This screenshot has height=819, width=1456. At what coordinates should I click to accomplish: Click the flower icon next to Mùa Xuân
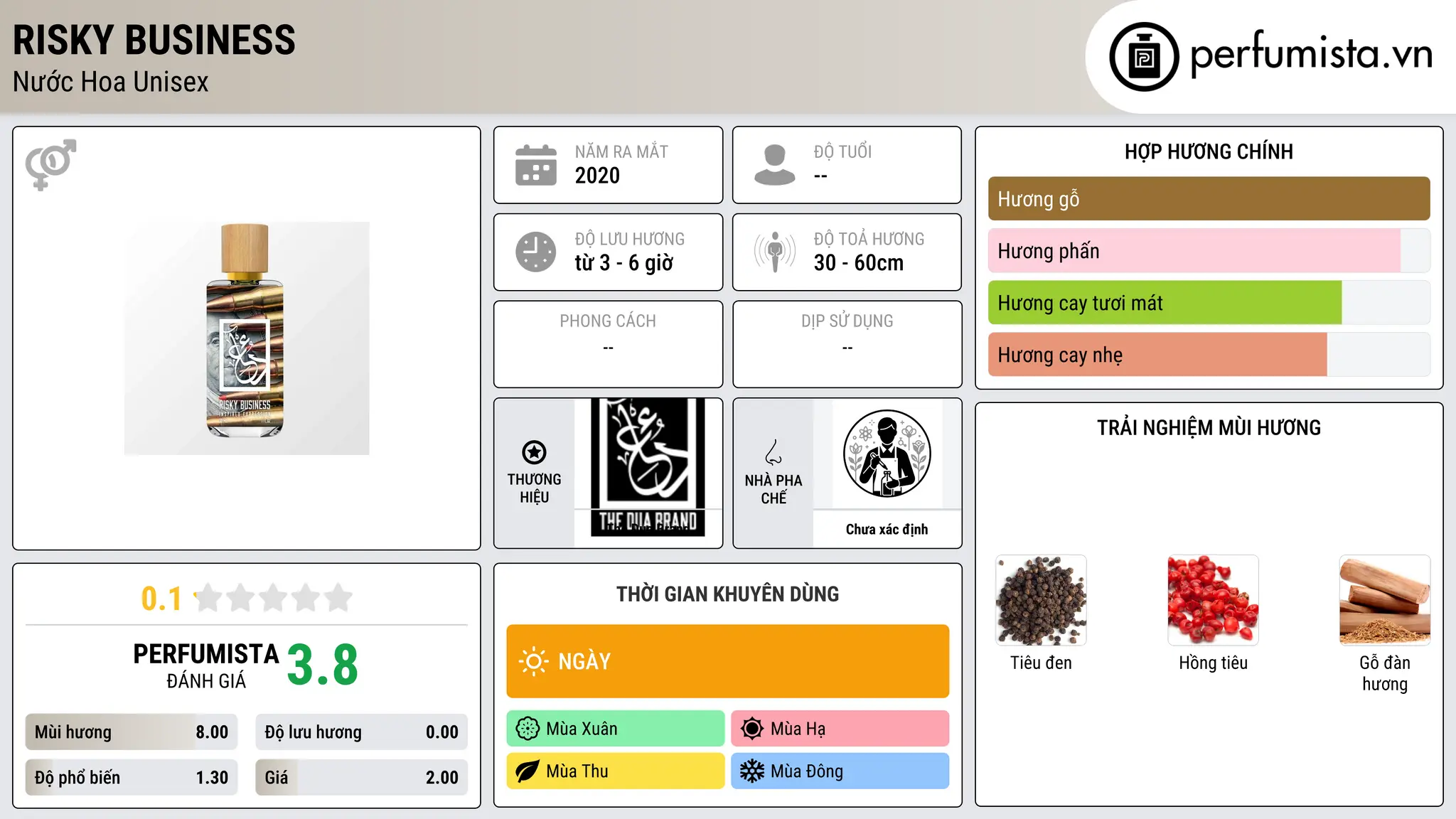pos(528,729)
